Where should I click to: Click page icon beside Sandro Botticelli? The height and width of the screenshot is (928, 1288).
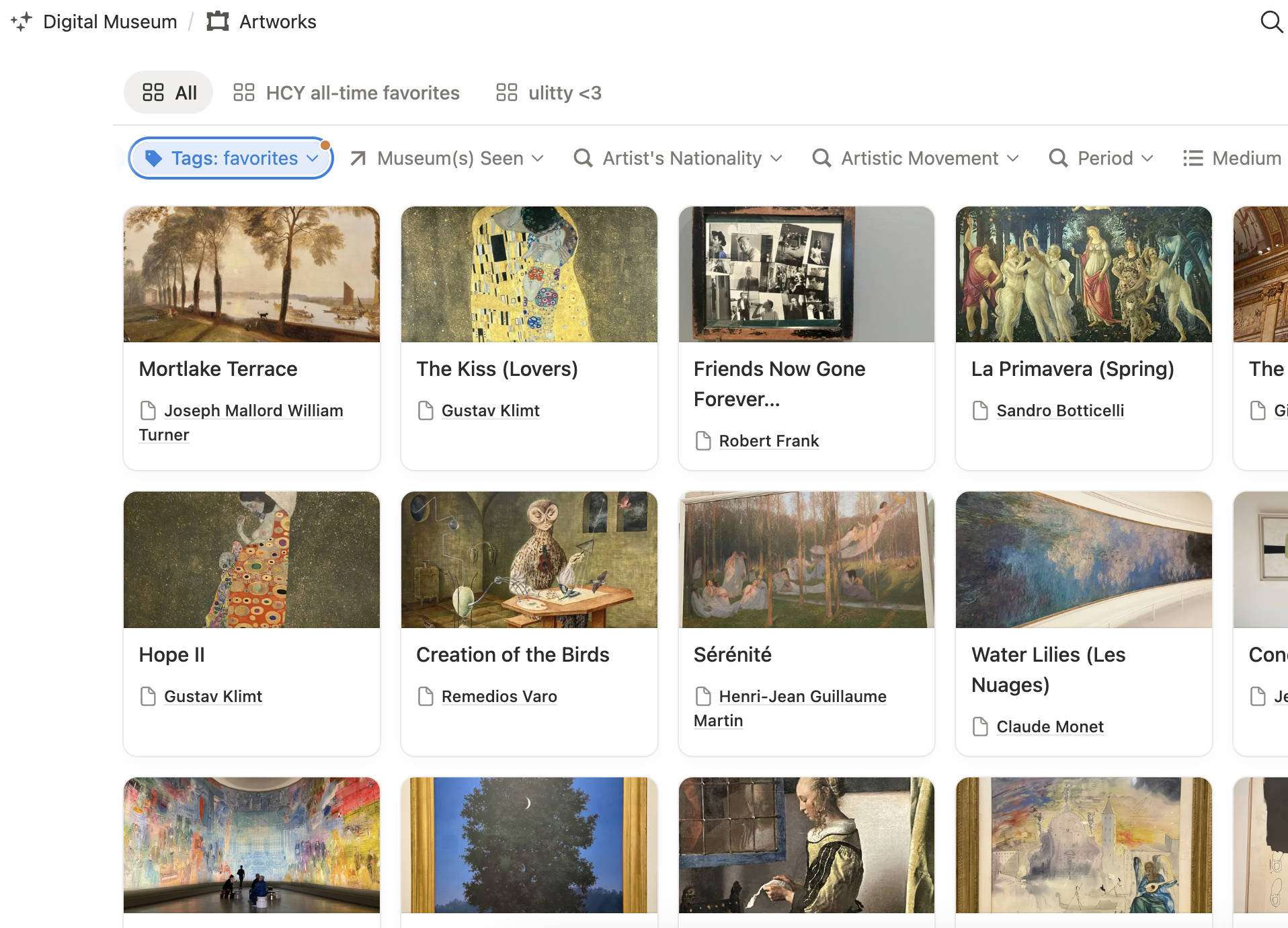981,410
